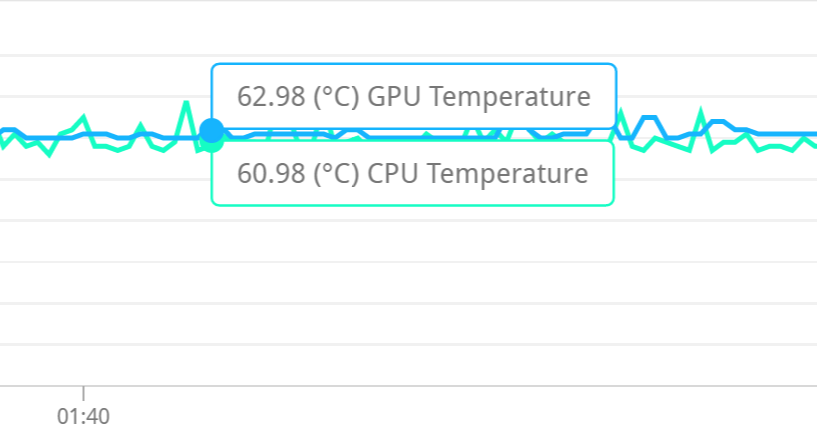Screen dimensions: 817x447
Task: Click the green CPU spike right of the GPU tooltip
Action: point(621,111)
